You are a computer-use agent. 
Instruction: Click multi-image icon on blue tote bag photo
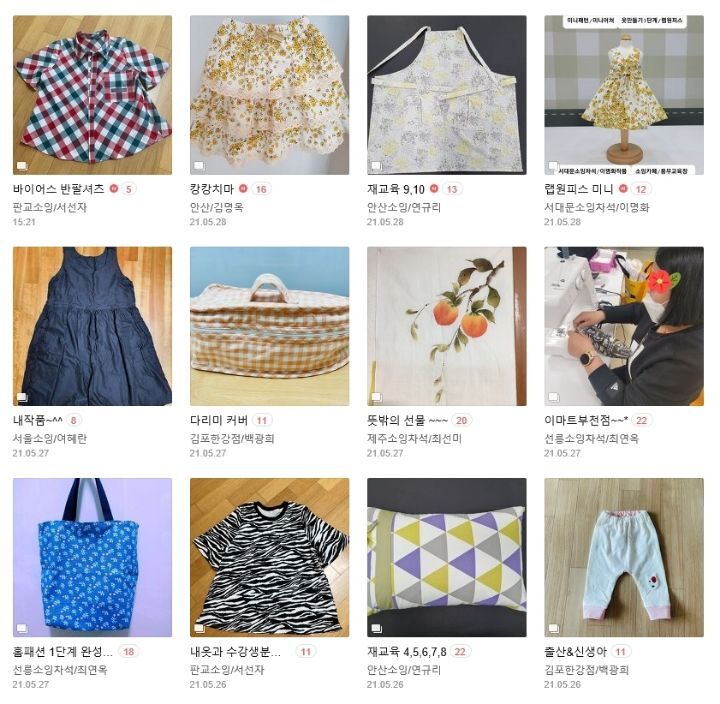coord(22,628)
